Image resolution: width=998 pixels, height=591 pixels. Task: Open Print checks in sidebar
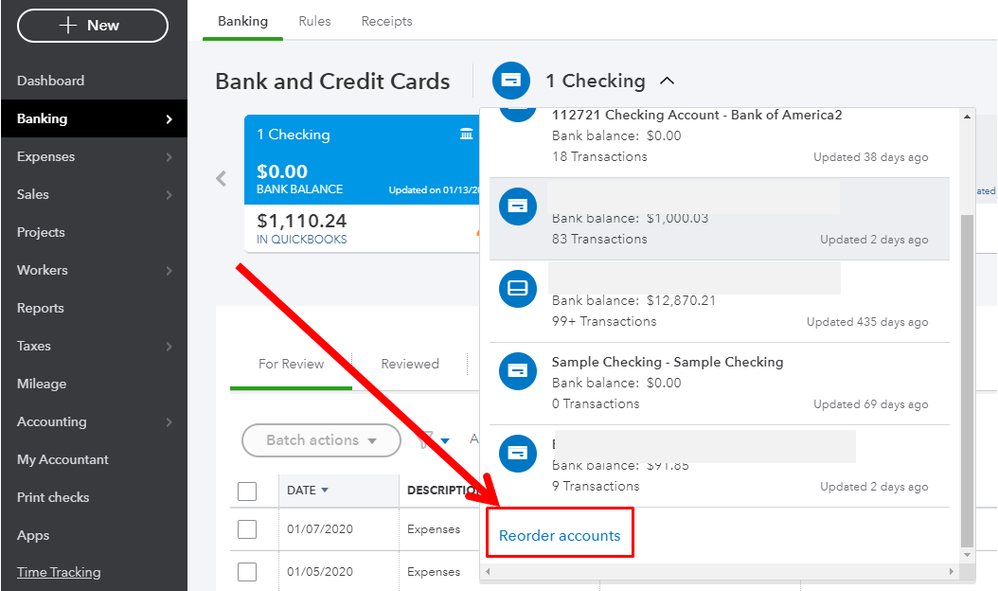[53, 497]
